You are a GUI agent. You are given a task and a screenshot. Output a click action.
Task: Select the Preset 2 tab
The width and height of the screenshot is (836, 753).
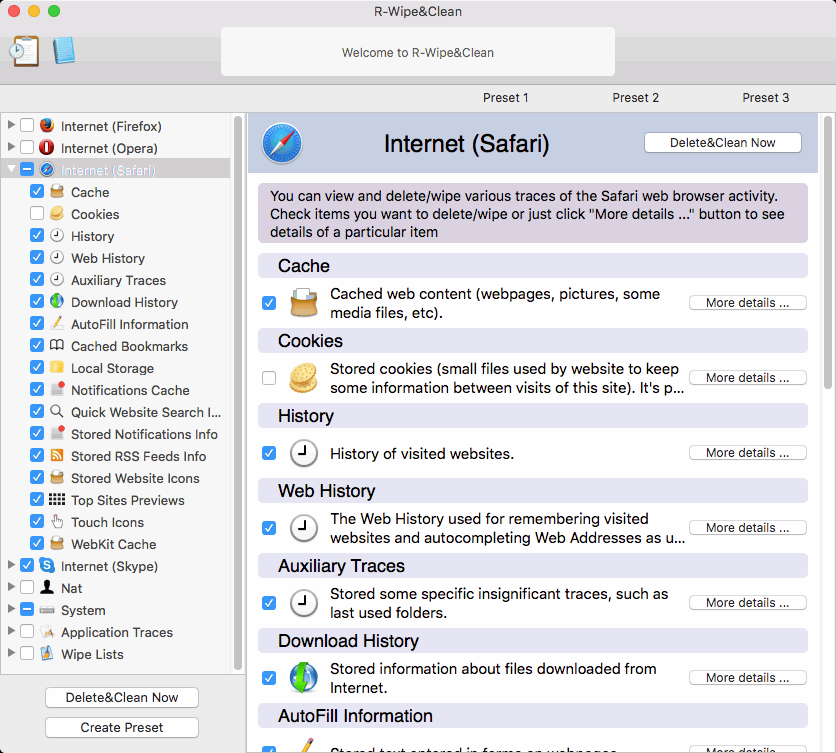(x=636, y=98)
